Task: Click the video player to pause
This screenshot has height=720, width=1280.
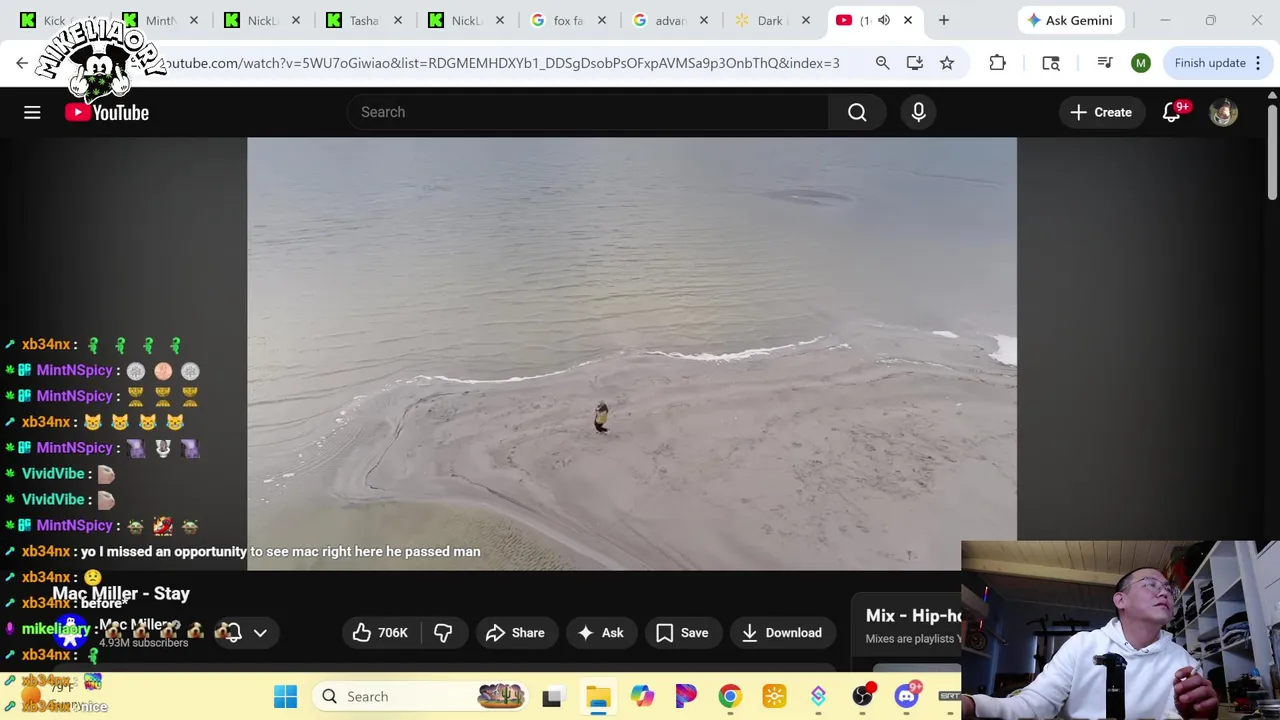Action: [x=632, y=353]
